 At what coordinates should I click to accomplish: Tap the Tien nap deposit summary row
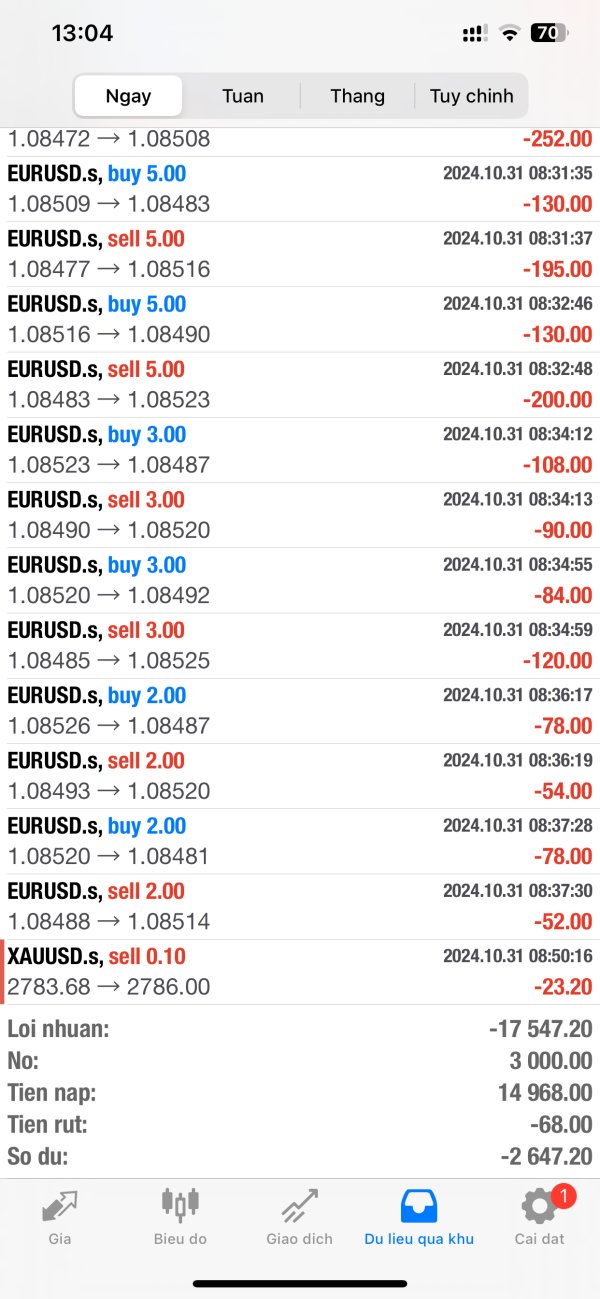pyautogui.click(x=300, y=1093)
